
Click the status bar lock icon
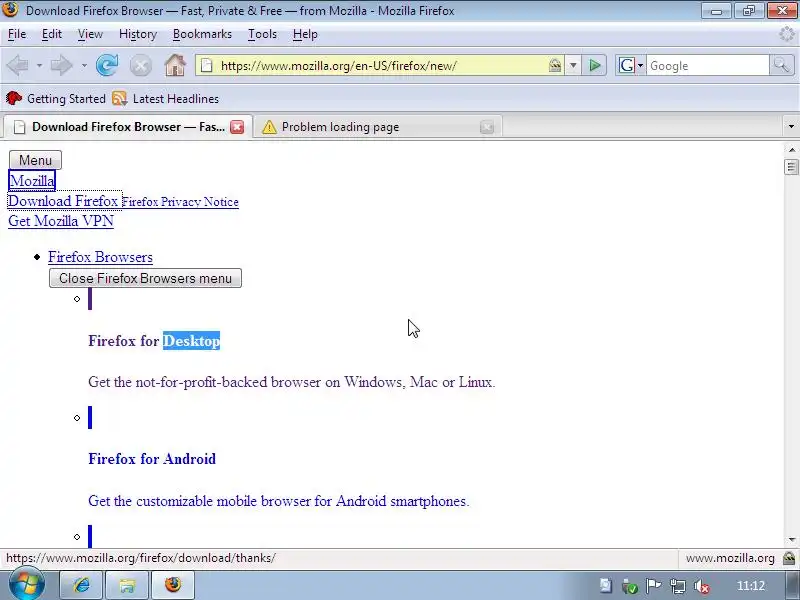788,558
